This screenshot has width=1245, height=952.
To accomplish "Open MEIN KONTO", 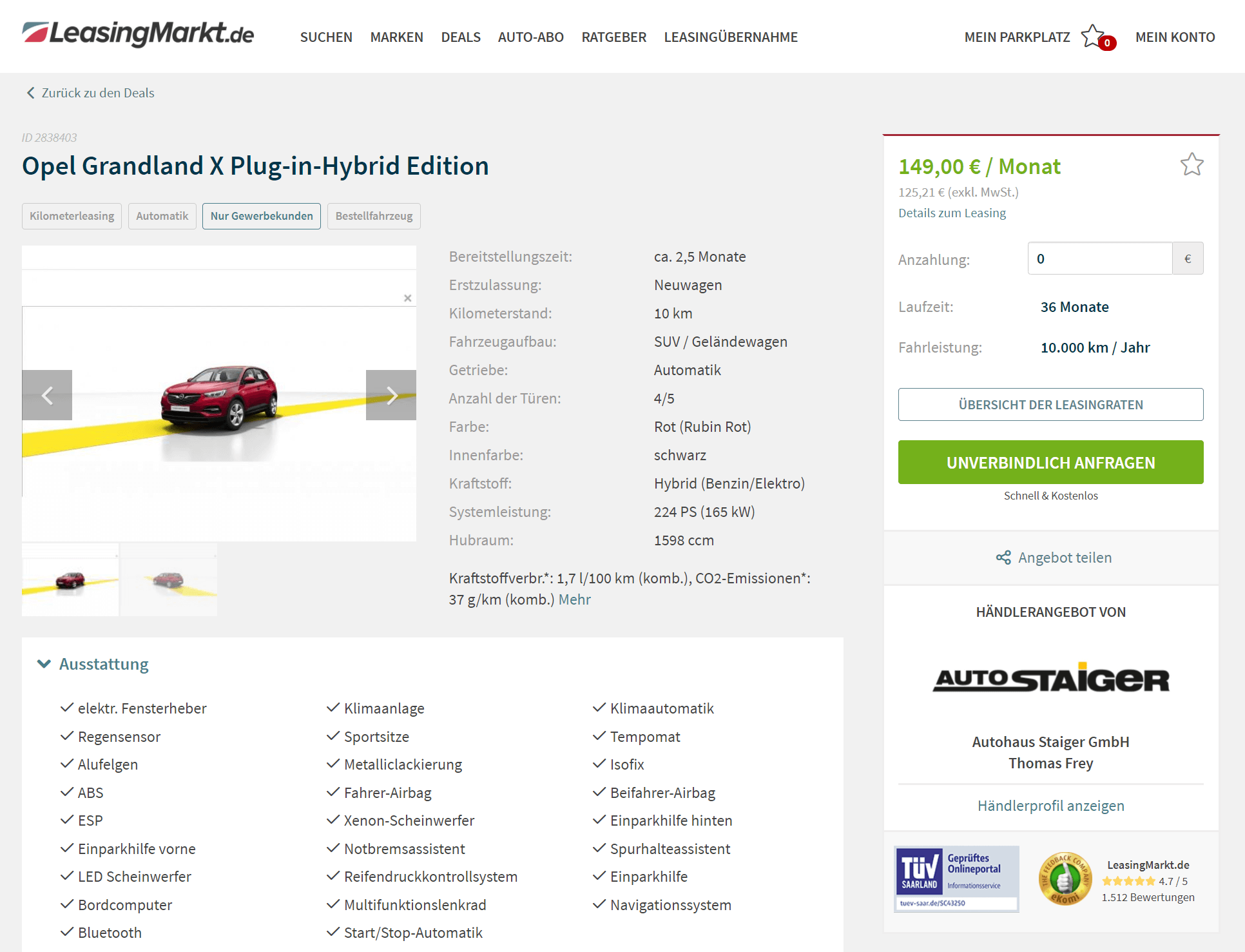I will pyautogui.click(x=1175, y=37).
